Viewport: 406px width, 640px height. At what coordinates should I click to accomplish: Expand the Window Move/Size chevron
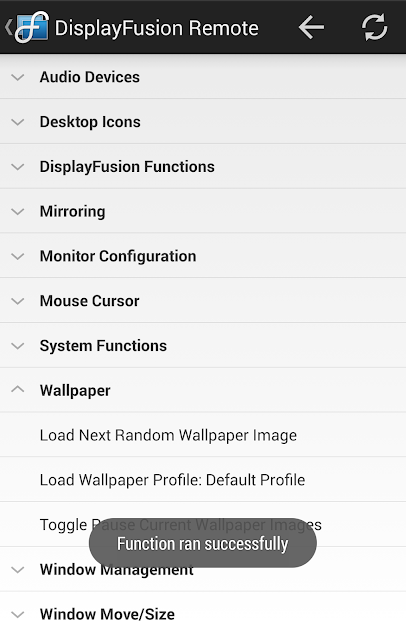[18, 615]
